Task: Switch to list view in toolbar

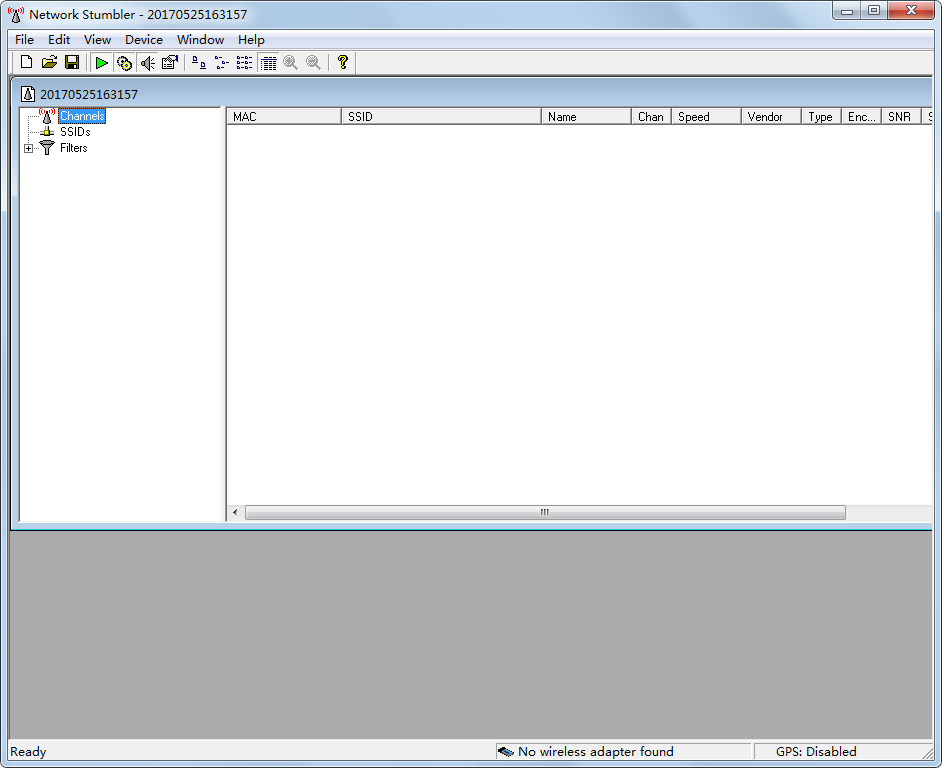Action: click(245, 63)
